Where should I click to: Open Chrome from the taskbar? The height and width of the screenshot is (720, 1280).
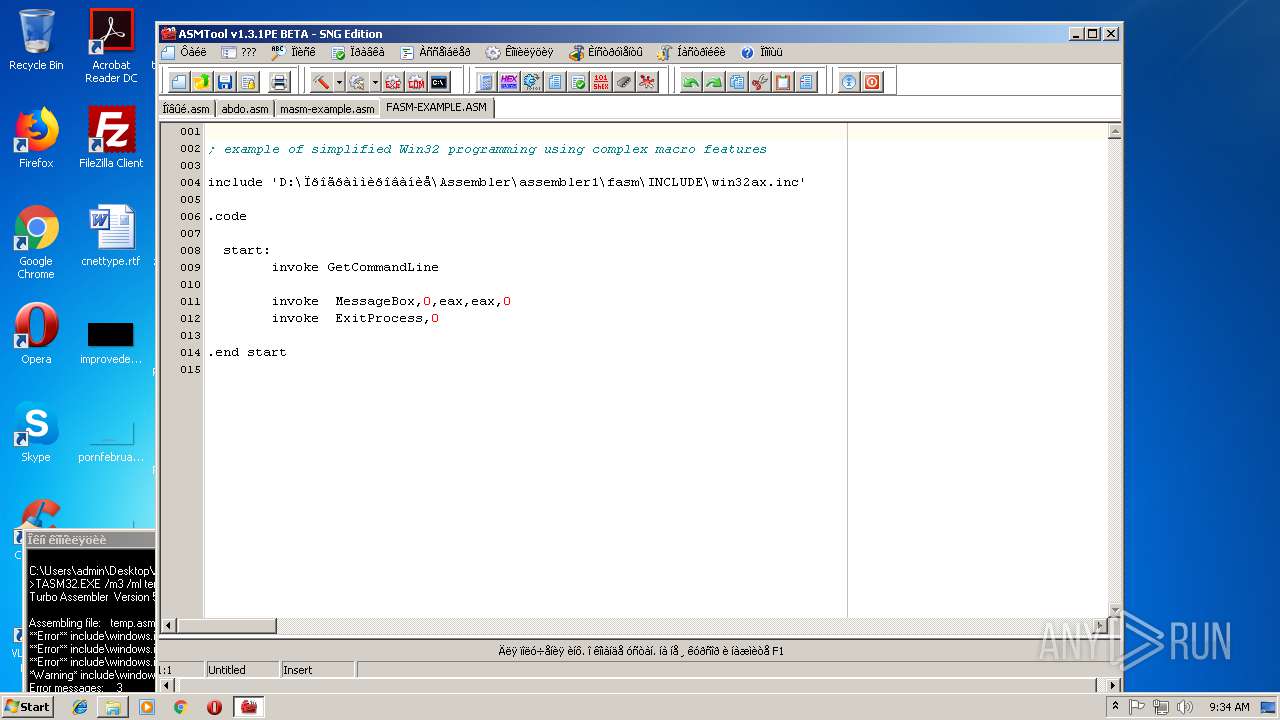click(x=180, y=707)
